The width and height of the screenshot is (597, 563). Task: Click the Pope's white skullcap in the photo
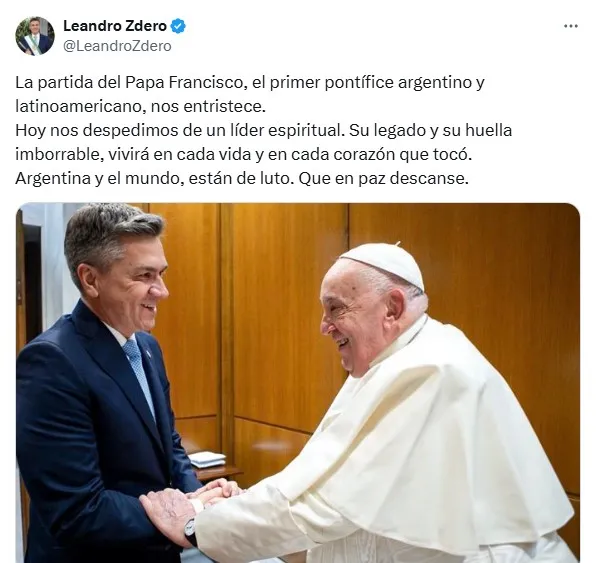tap(384, 263)
